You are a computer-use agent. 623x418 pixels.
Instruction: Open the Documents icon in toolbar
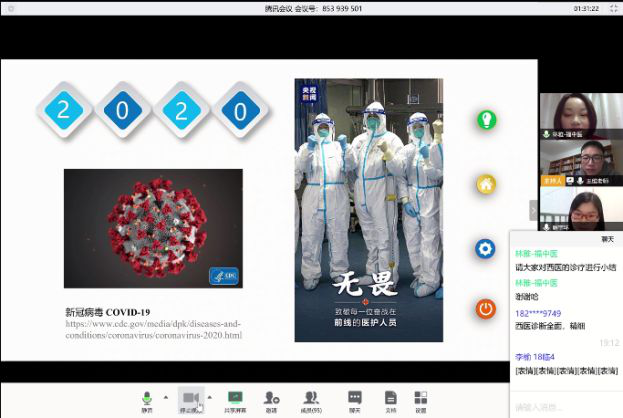click(390, 399)
